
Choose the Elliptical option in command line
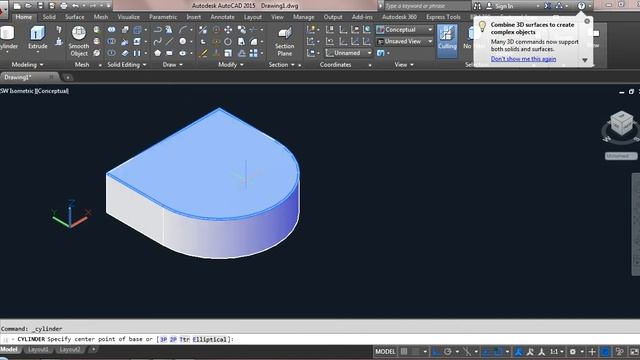pyautogui.click(x=209, y=339)
